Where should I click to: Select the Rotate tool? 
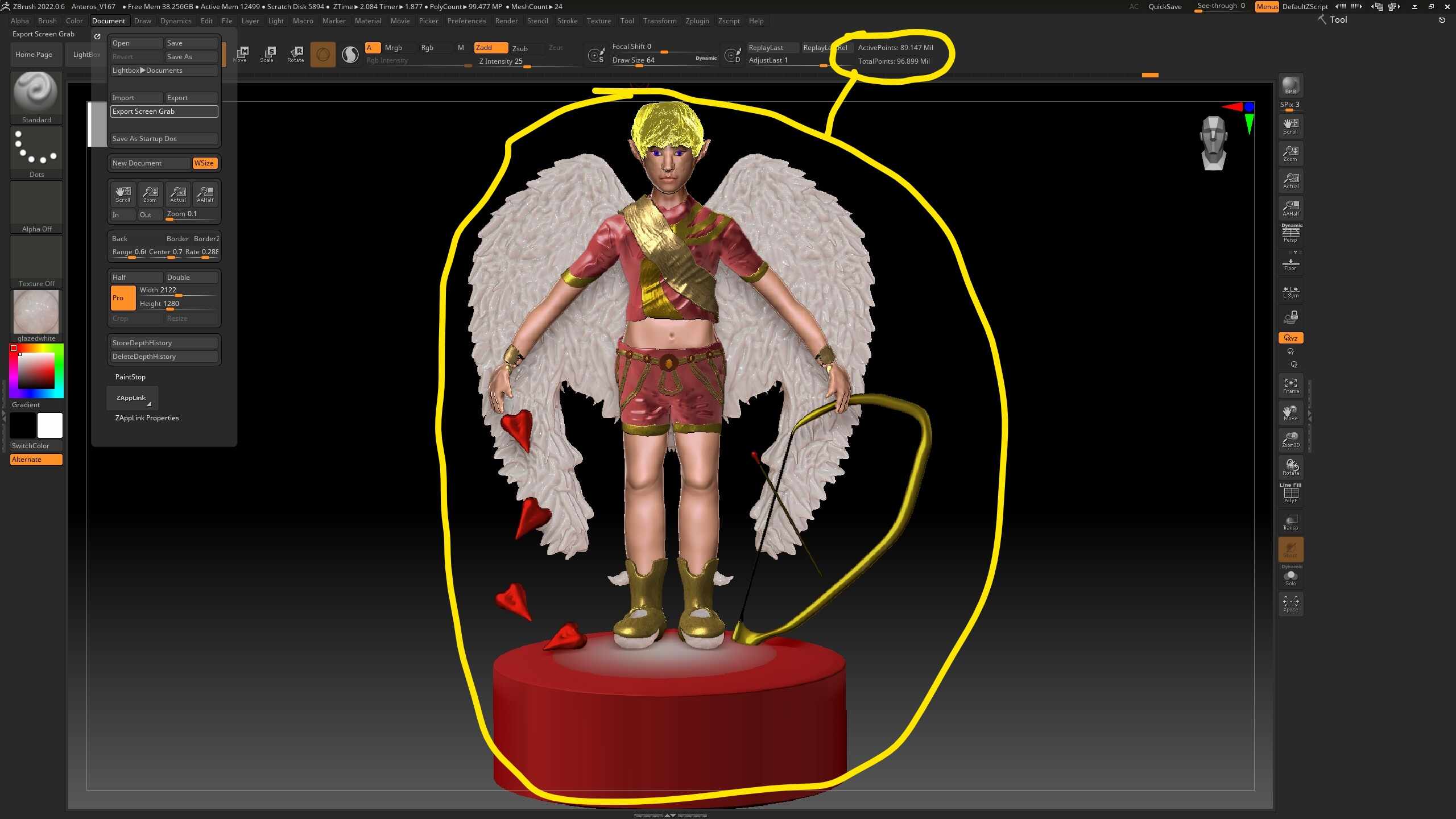(x=295, y=54)
